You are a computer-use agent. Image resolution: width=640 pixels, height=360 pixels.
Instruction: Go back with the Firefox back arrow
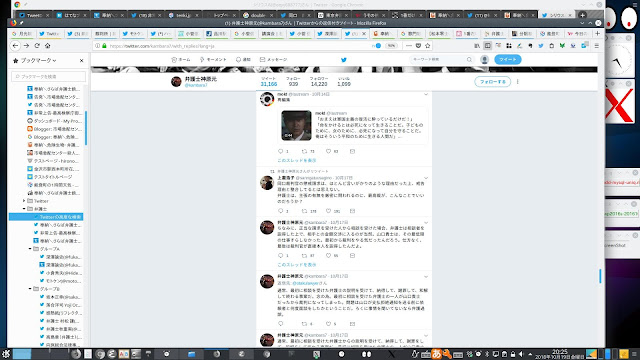pos(16,46)
